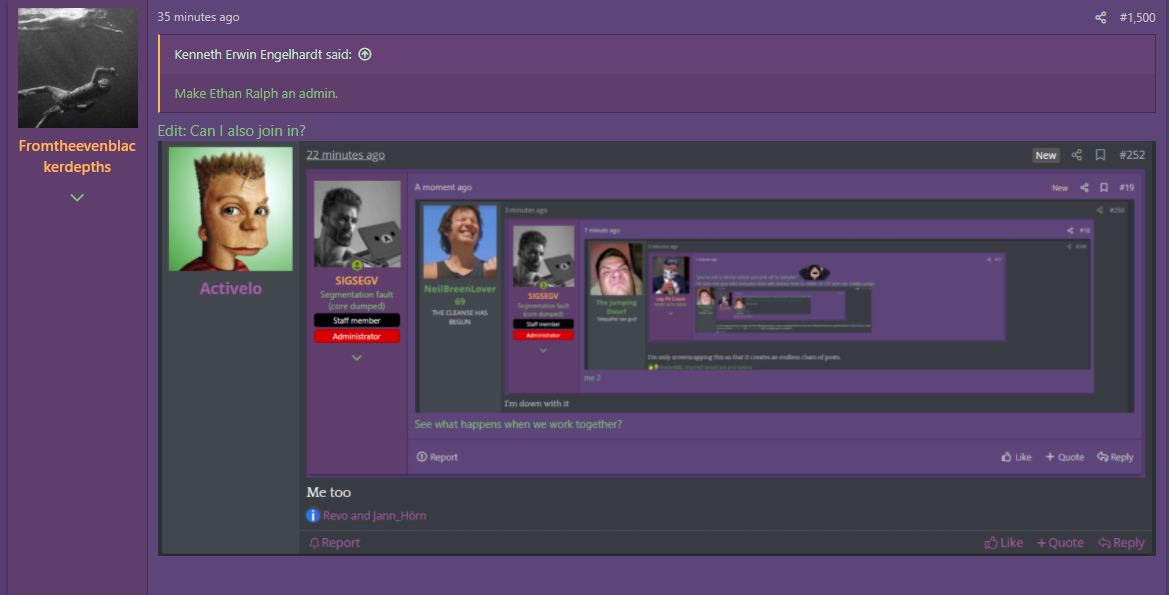Viewport: 1169px width, 595px height.
Task: Click the text about screencapping endless chain of posts
Action: 743,357
